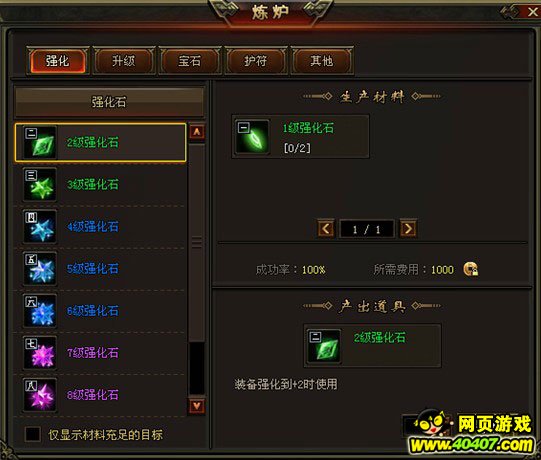Click the 3级强化石 green star icon
Viewport: 541px width, 460px height.
coord(40,184)
